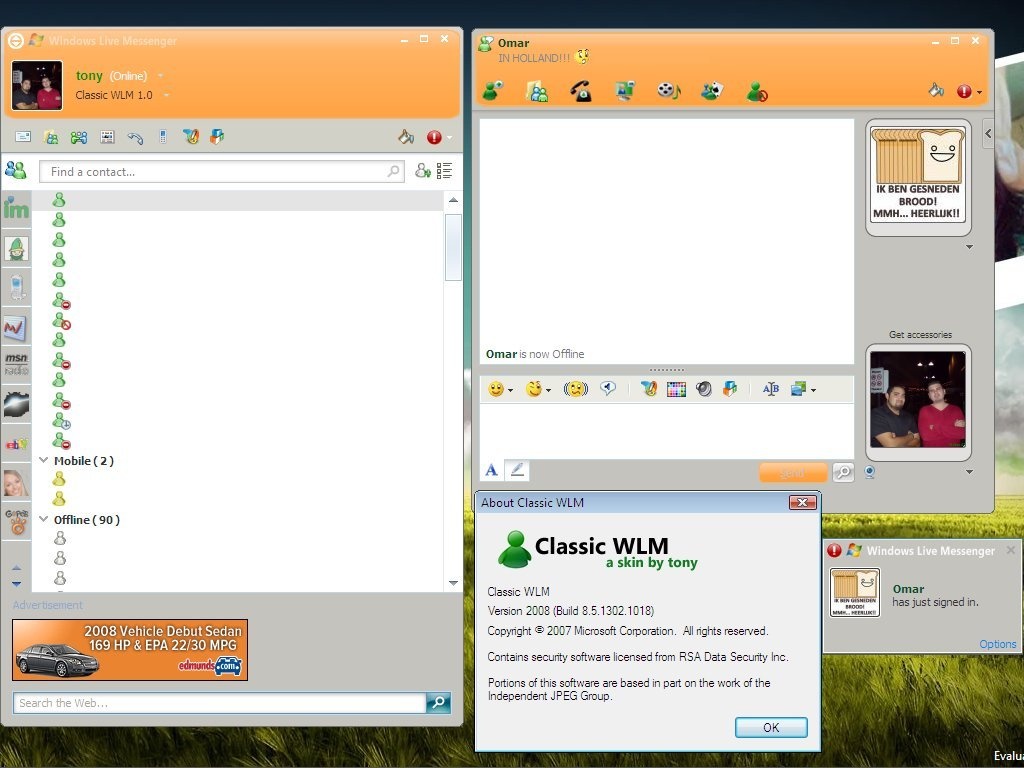Click OK in About Classic WLM dialog

(x=771, y=728)
